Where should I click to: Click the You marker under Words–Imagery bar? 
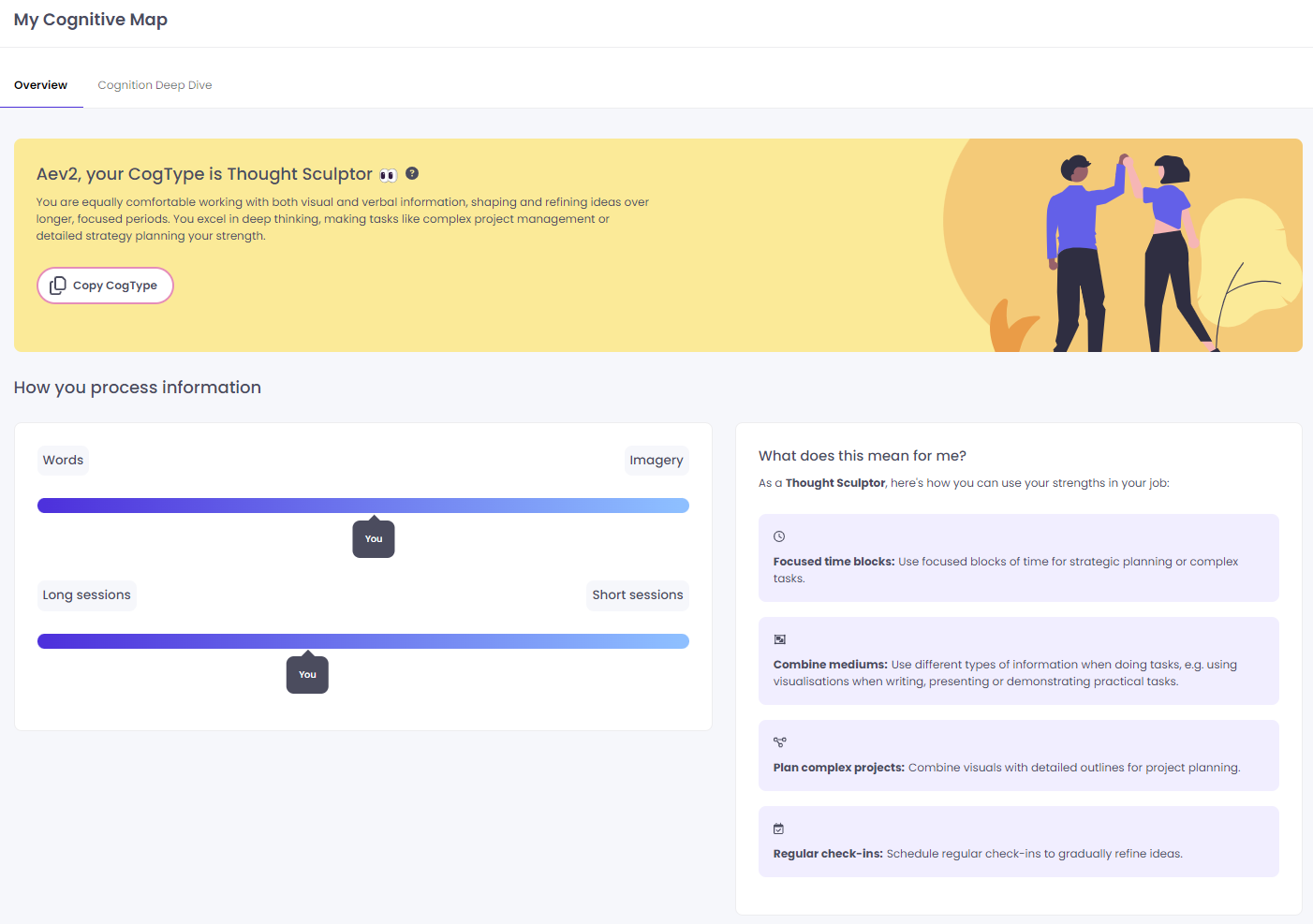(x=374, y=538)
